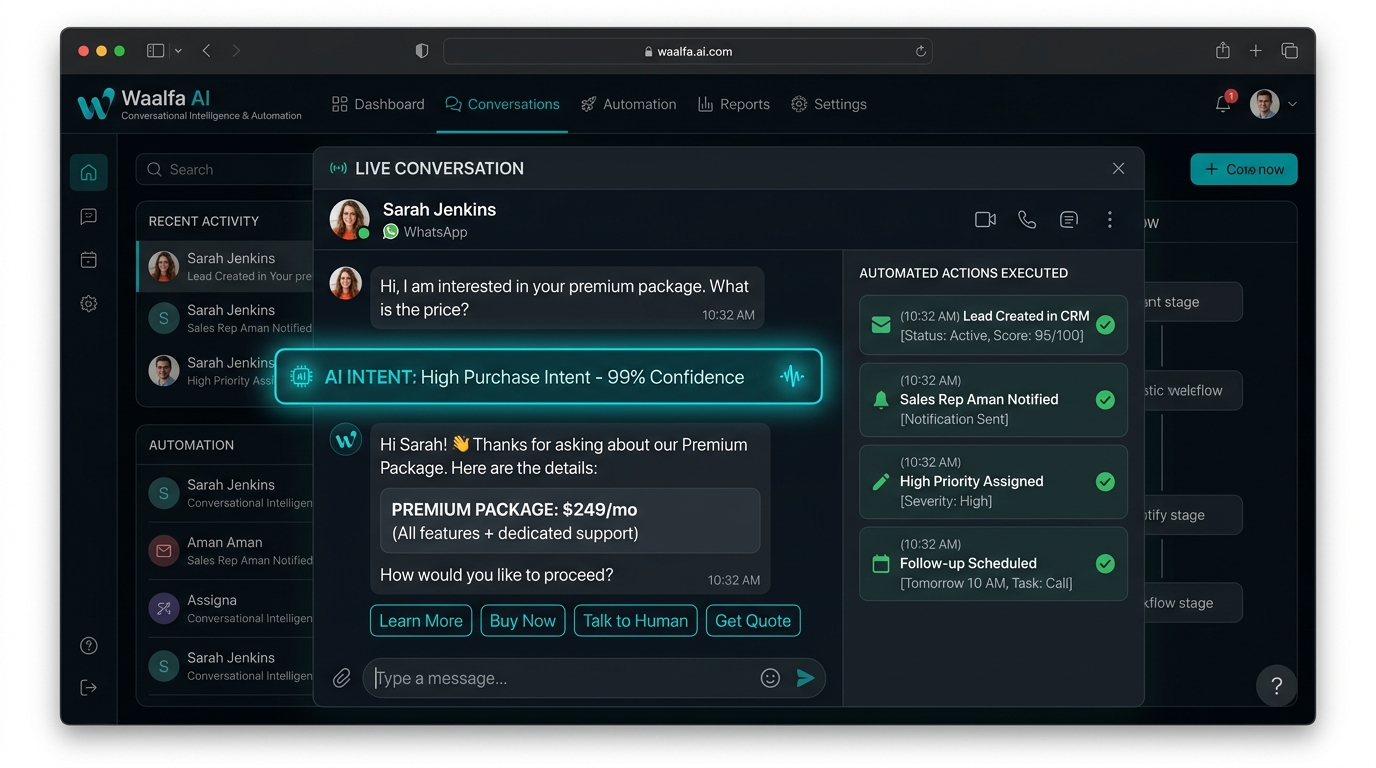Click the checkmark on Sales Rep Aman Notified
The image size is (1376, 768).
coord(1105,400)
